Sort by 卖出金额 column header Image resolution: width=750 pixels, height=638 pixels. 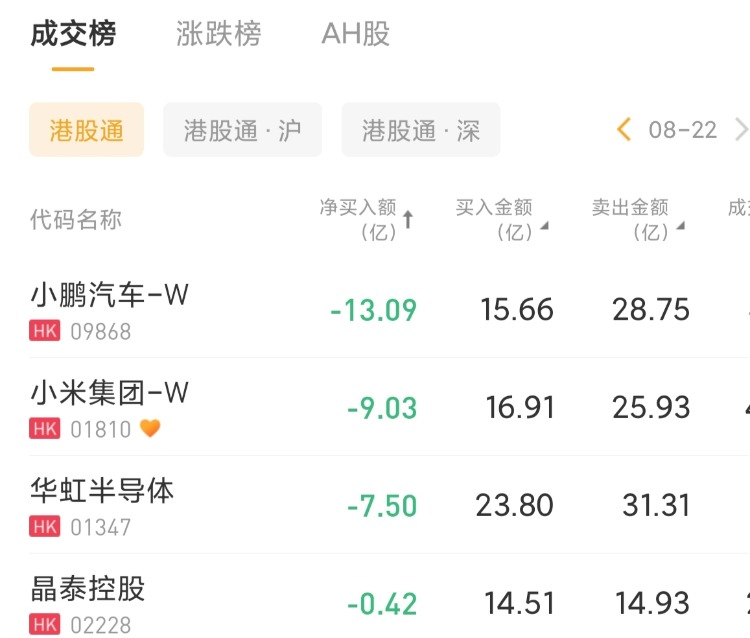tap(638, 220)
